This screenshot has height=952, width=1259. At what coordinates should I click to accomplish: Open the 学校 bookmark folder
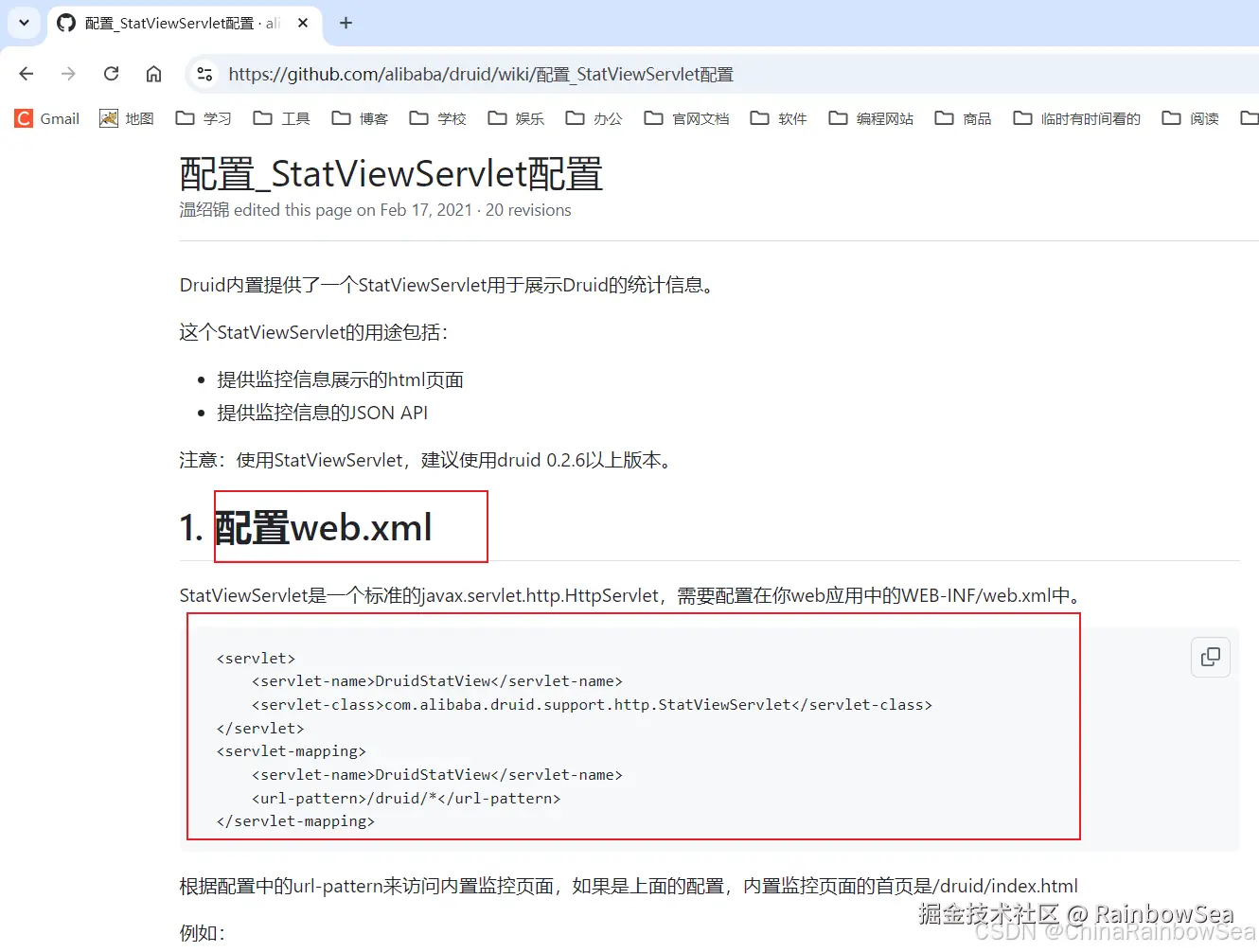point(438,118)
